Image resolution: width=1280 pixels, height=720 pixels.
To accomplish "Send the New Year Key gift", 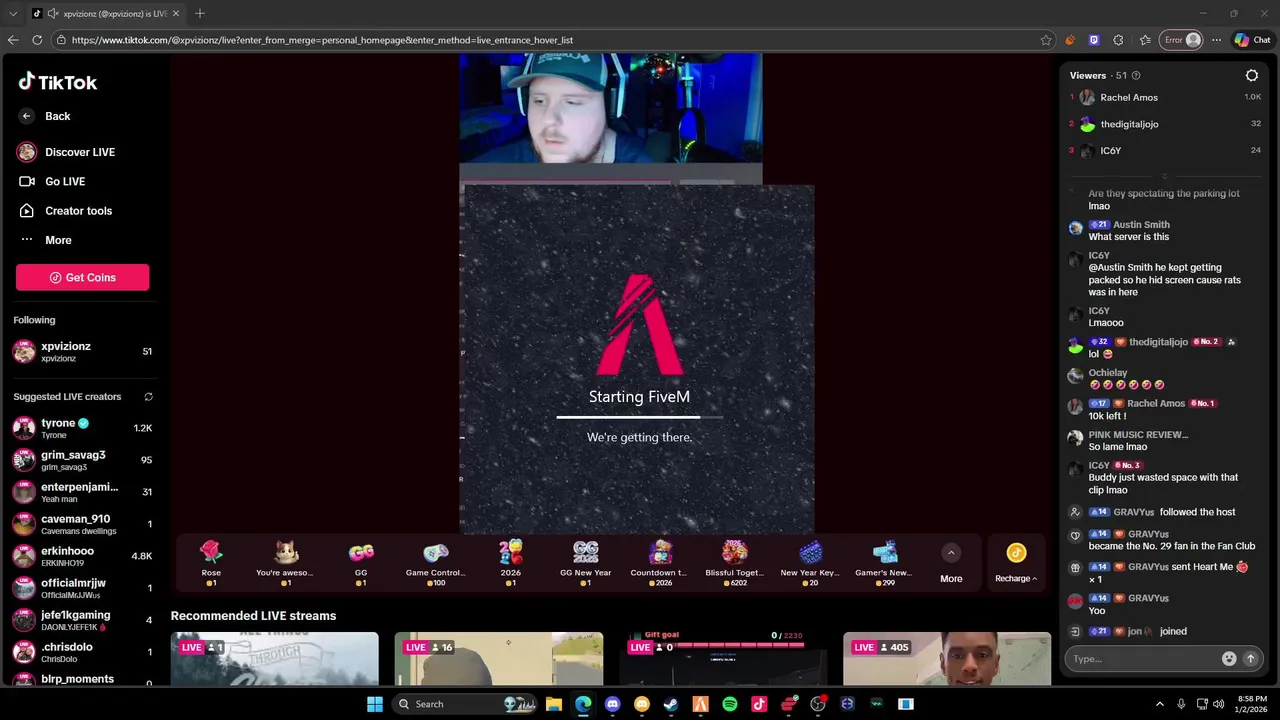I will [x=810, y=563].
